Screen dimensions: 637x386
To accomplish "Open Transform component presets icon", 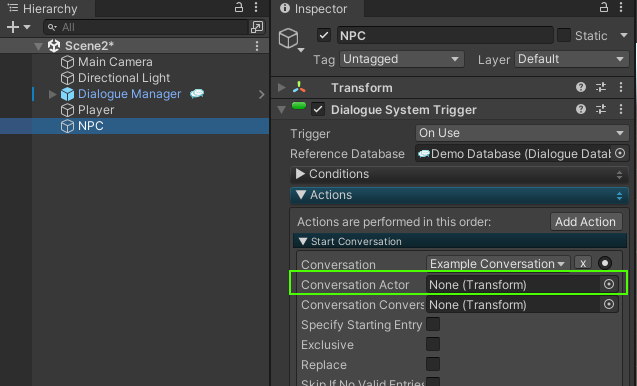I will coord(601,87).
